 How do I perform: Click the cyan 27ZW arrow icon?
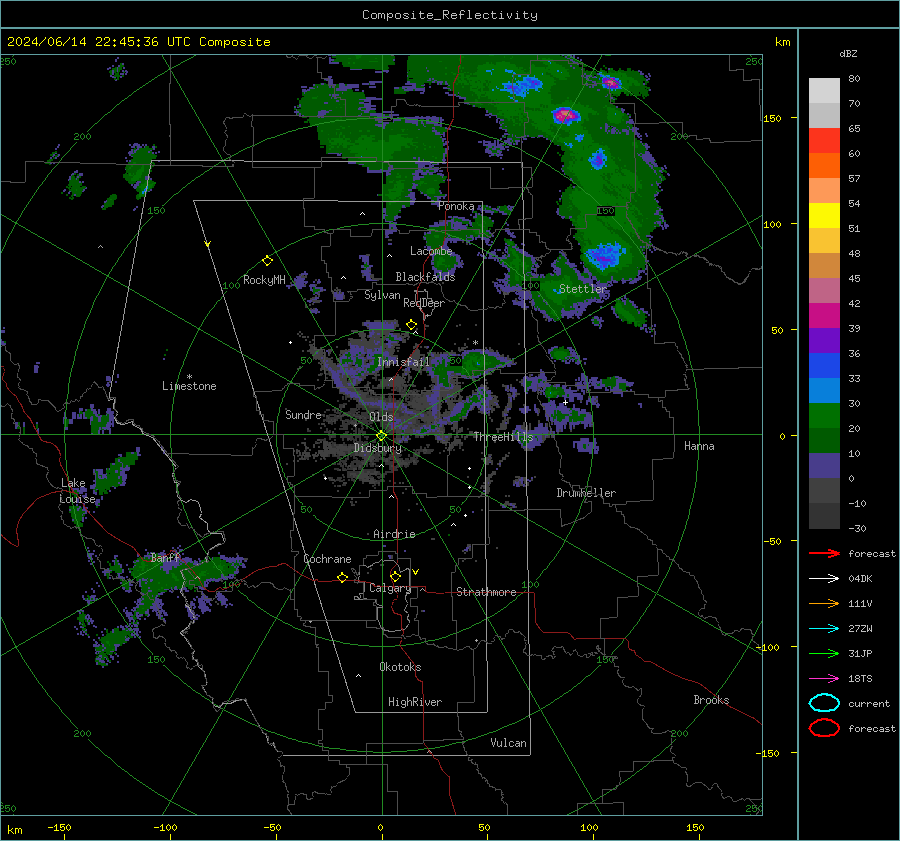(824, 629)
